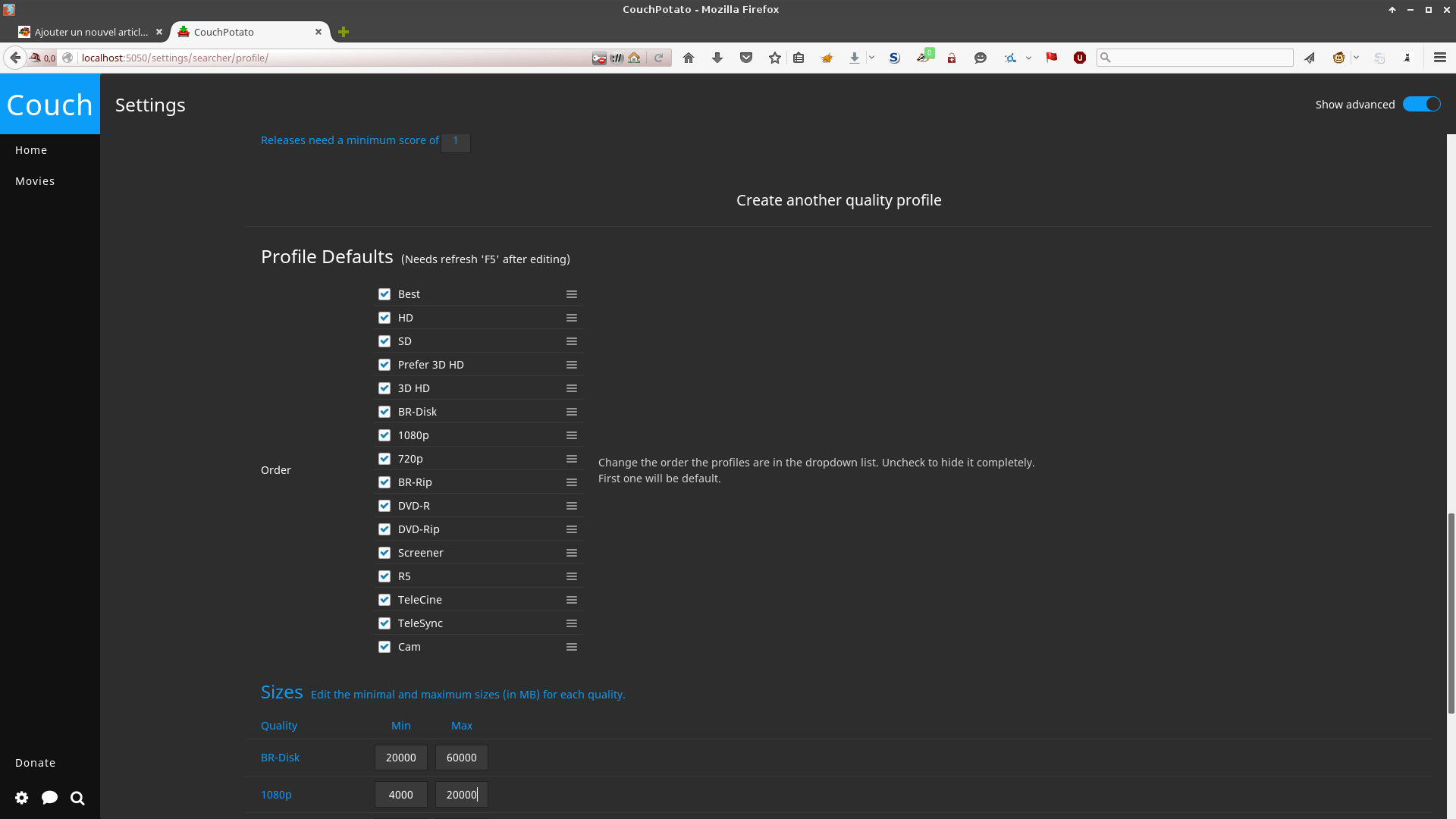Grab the drag handle for Screener row
The width and height of the screenshot is (1456, 819).
(x=572, y=553)
